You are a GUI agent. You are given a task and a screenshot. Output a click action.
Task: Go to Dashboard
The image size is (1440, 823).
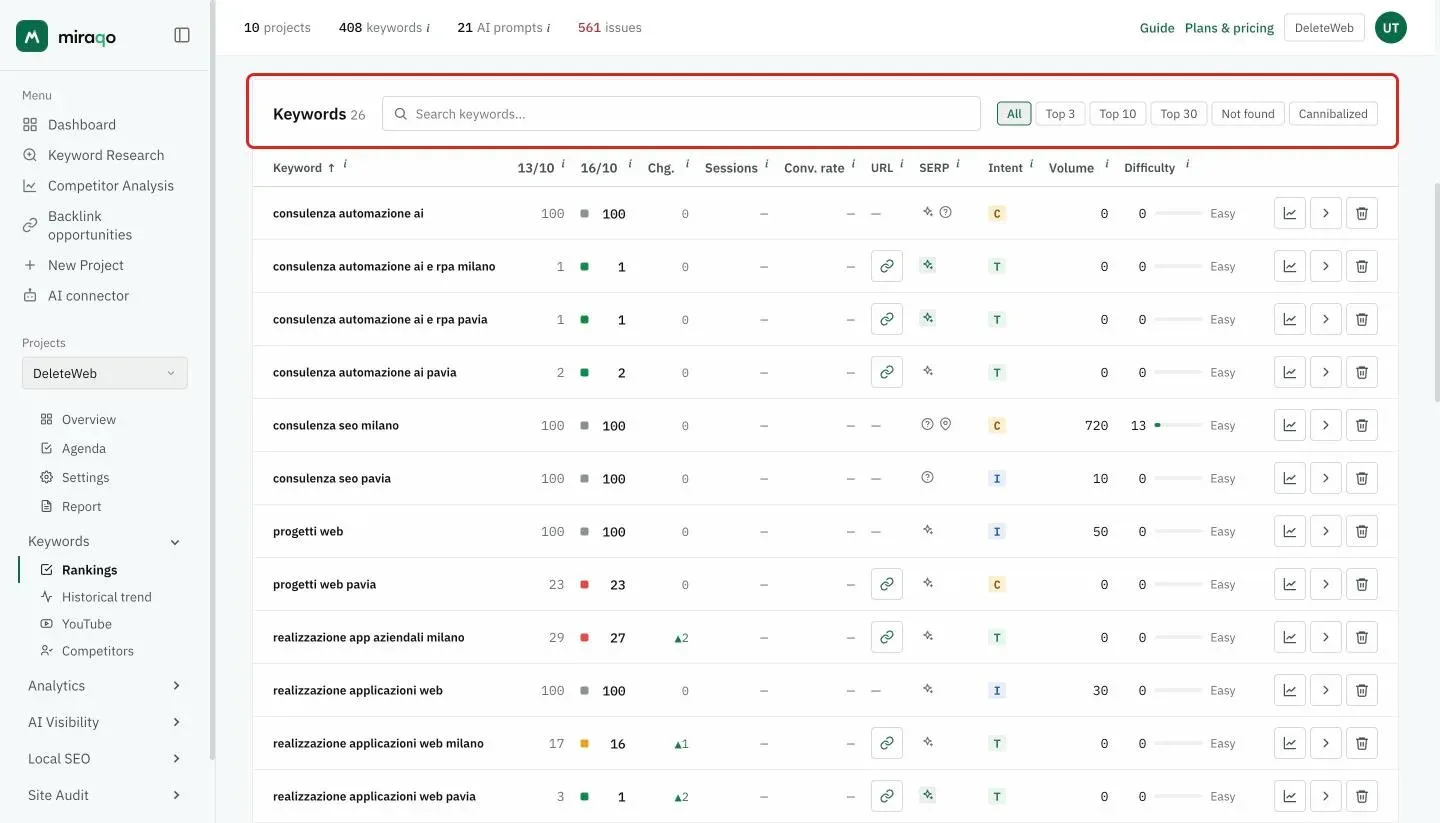[x=82, y=125]
